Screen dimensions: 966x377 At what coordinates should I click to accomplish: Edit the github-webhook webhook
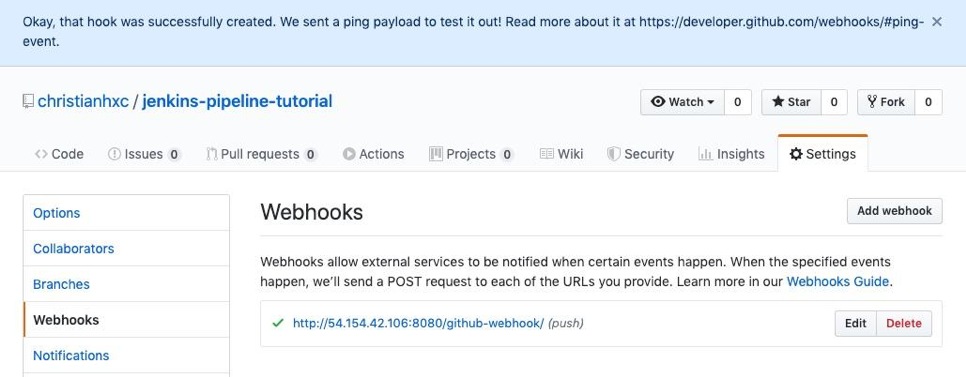coord(855,323)
